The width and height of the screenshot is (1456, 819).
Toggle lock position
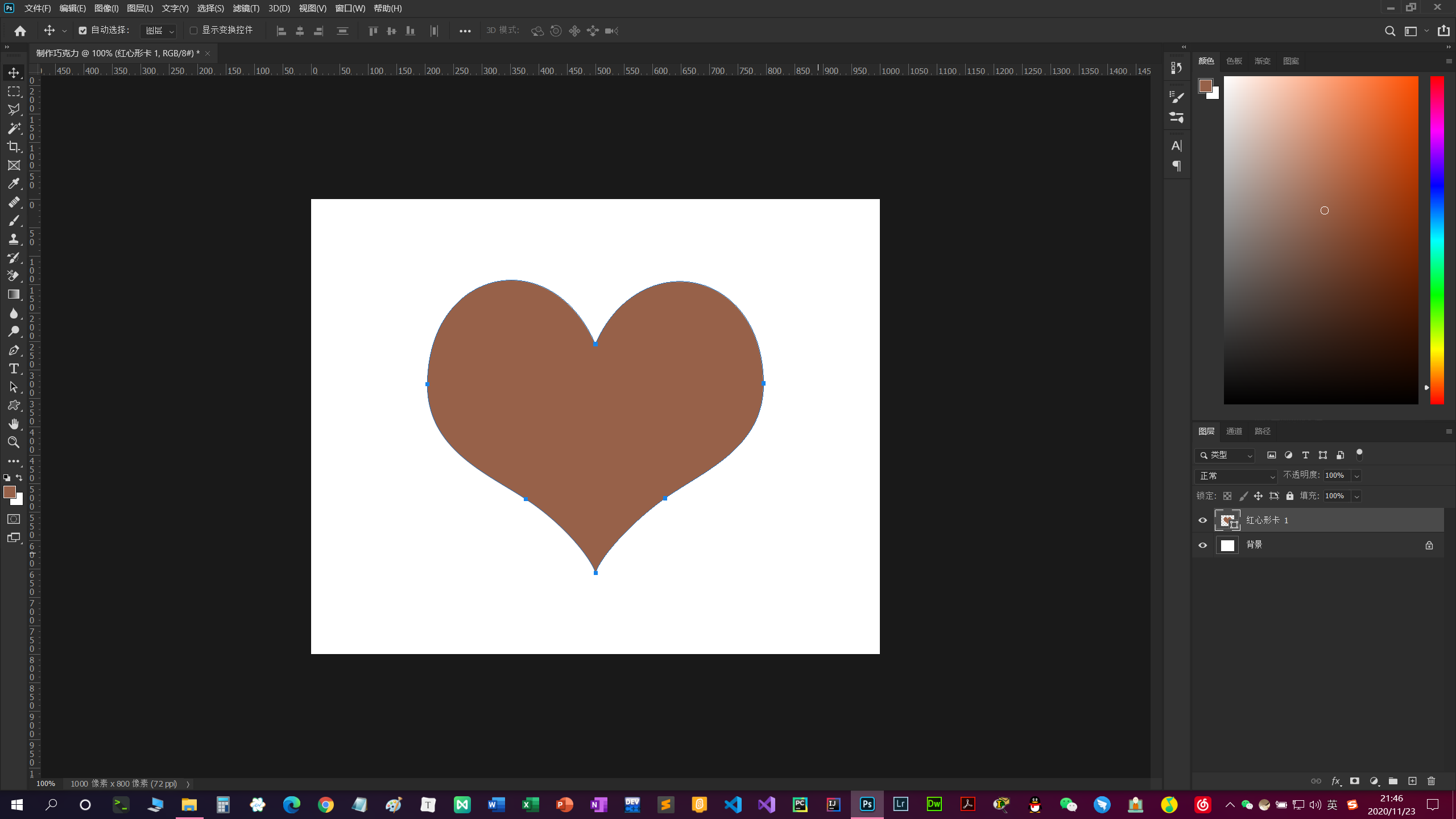tap(1258, 496)
